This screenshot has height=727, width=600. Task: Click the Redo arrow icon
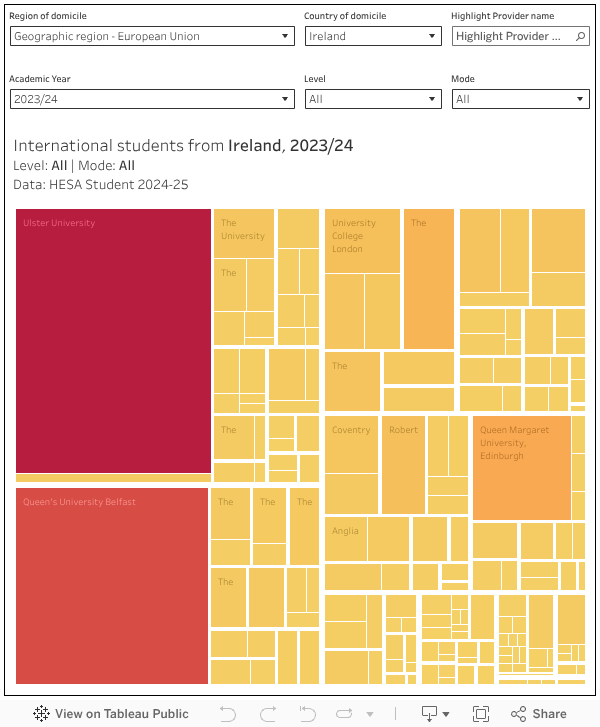click(x=267, y=714)
